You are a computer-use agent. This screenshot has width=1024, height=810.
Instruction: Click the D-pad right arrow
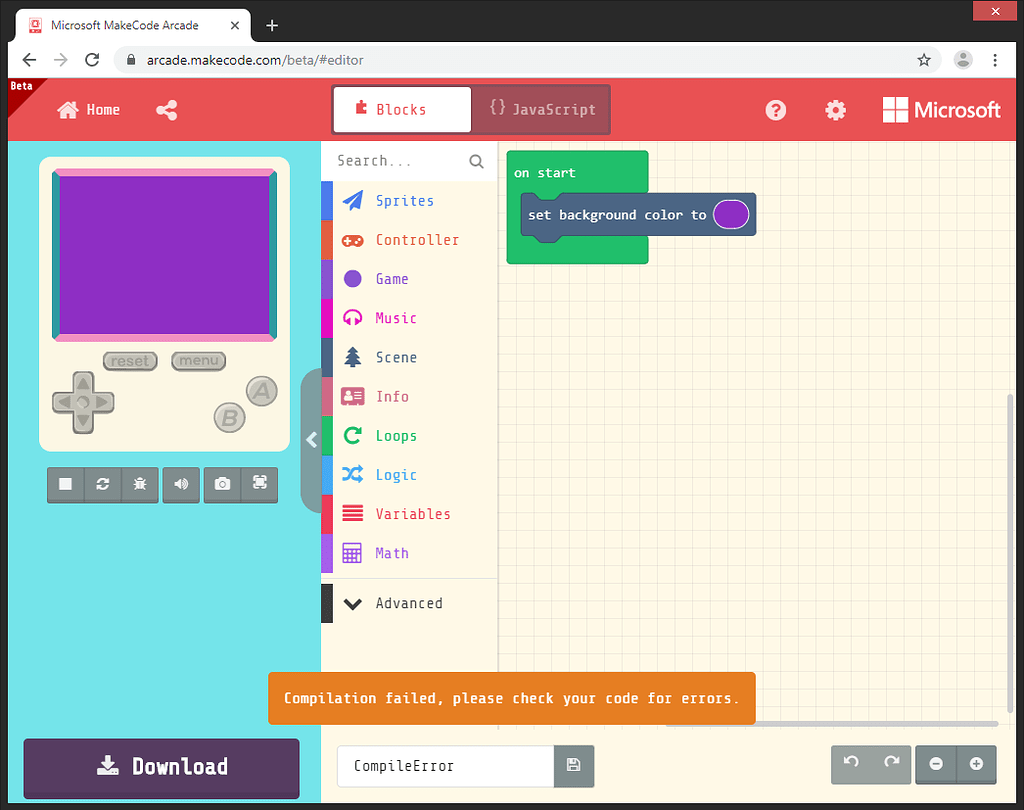coord(103,402)
